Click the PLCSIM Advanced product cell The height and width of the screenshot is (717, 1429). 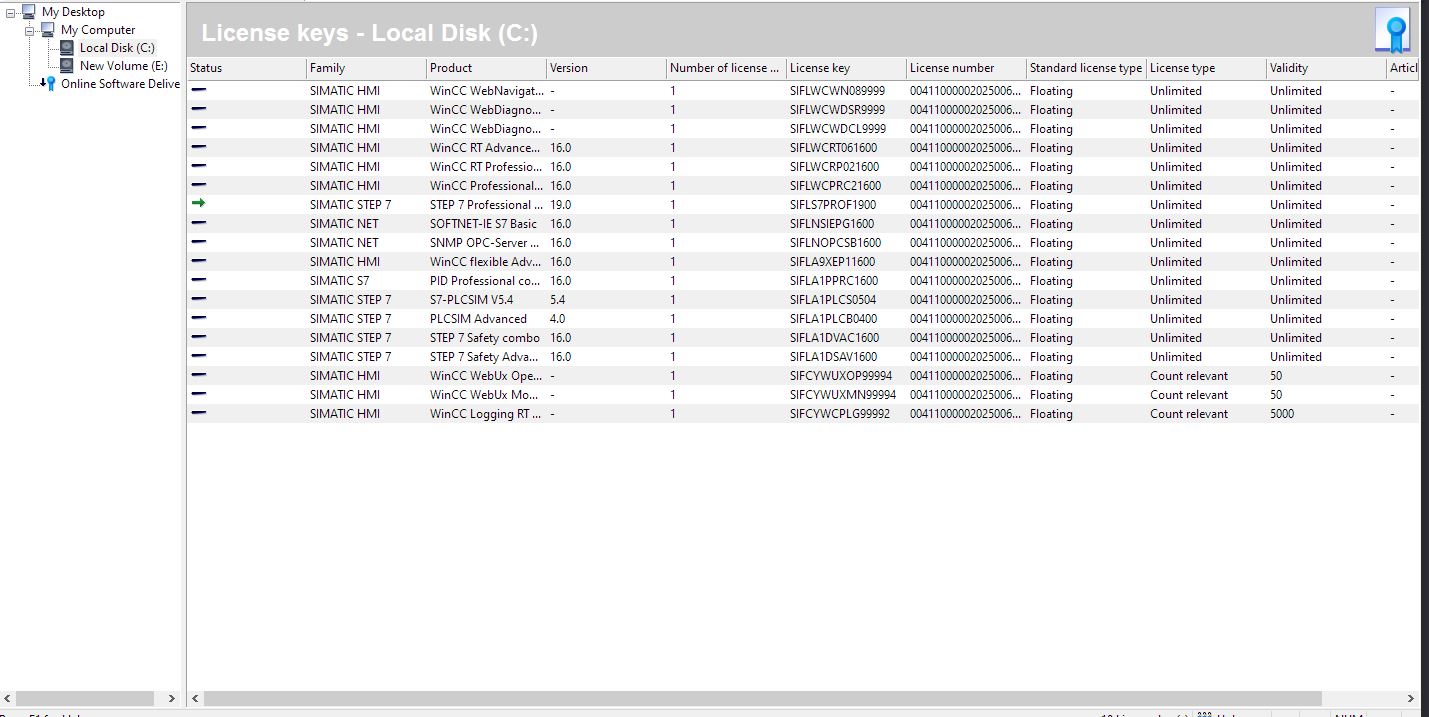[478, 319]
